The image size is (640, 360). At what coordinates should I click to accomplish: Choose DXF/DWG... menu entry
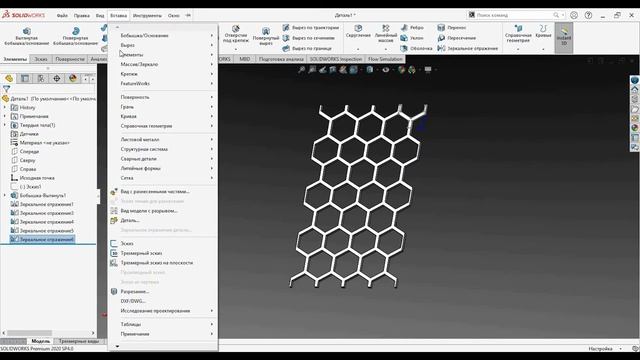click(163, 301)
